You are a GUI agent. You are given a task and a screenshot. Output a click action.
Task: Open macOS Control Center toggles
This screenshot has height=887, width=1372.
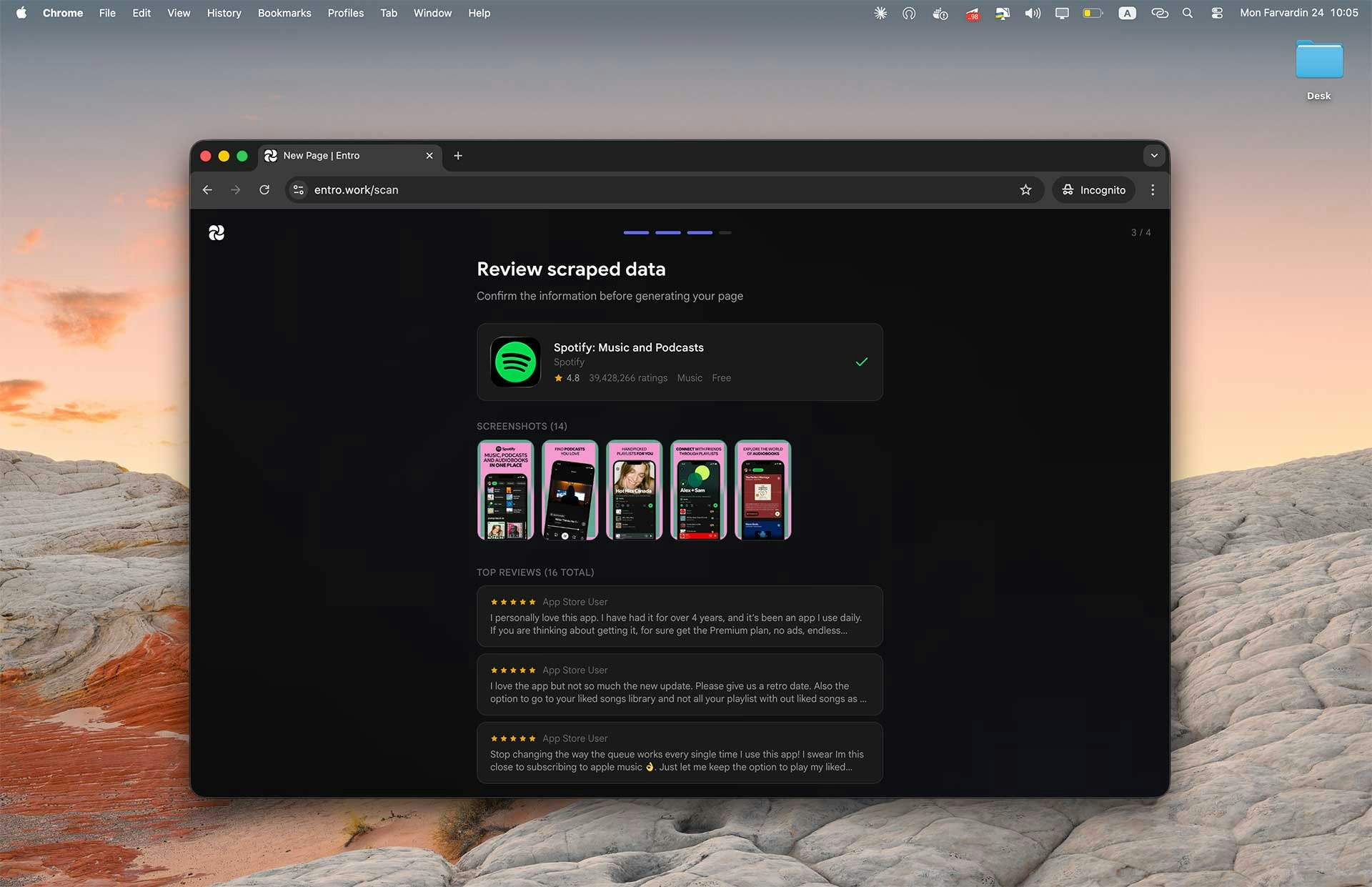[x=1216, y=13]
